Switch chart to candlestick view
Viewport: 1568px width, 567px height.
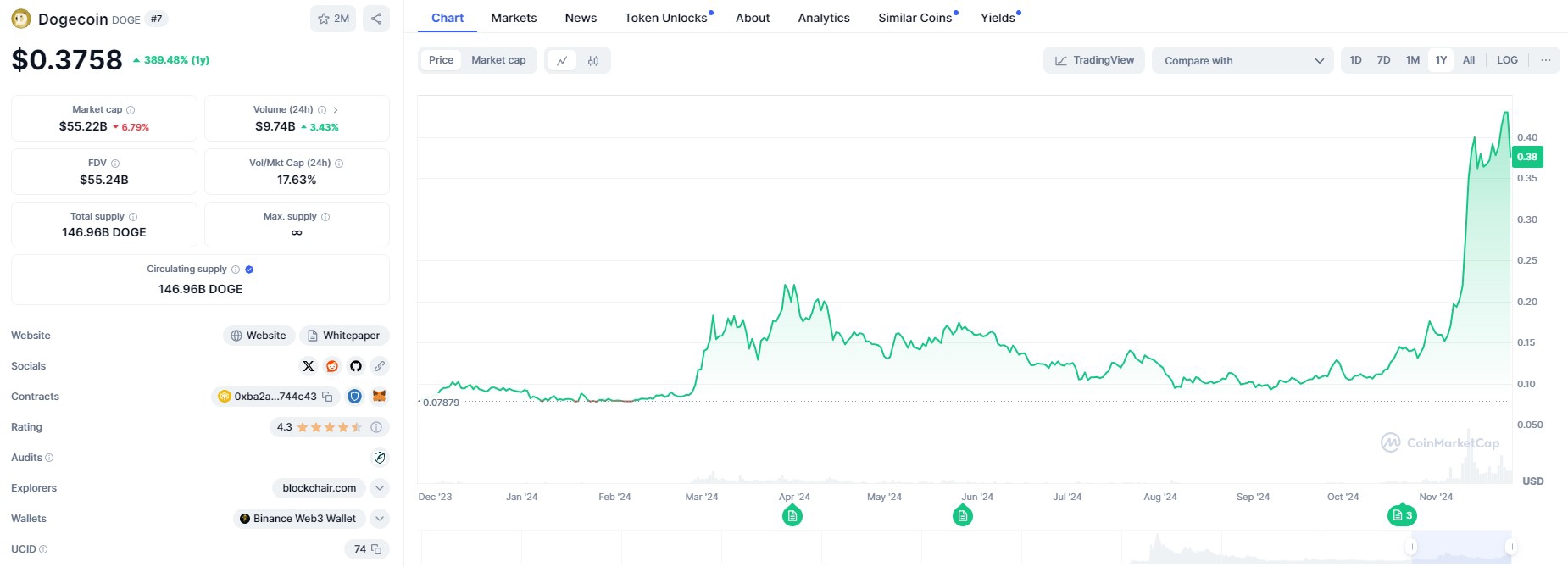pyautogui.click(x=593, y=61)
